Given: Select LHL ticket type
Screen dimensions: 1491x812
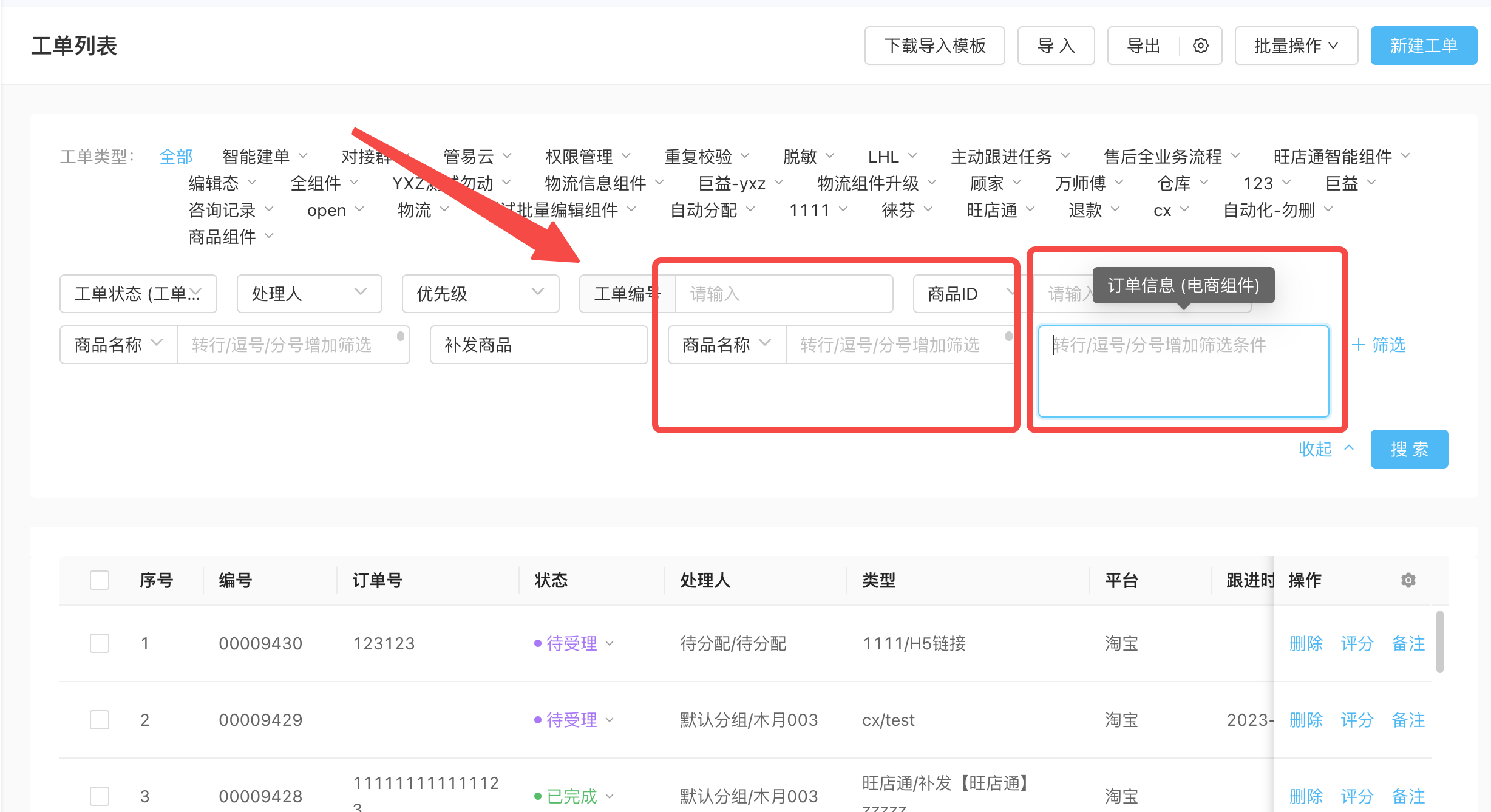Looking at the screenshot, I should click(892, 157).
